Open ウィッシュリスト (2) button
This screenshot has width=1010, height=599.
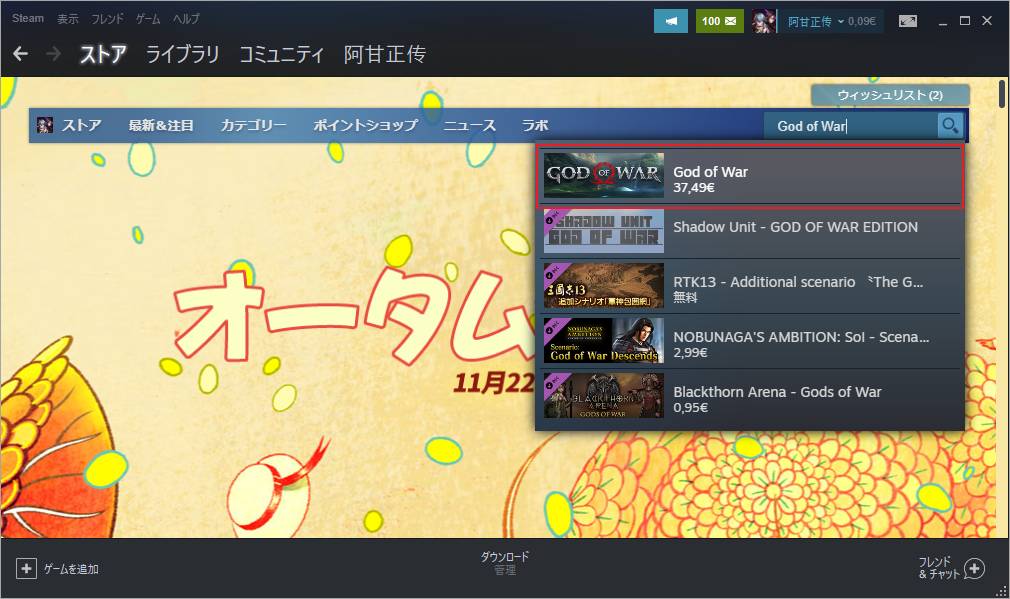coord(890,95)
